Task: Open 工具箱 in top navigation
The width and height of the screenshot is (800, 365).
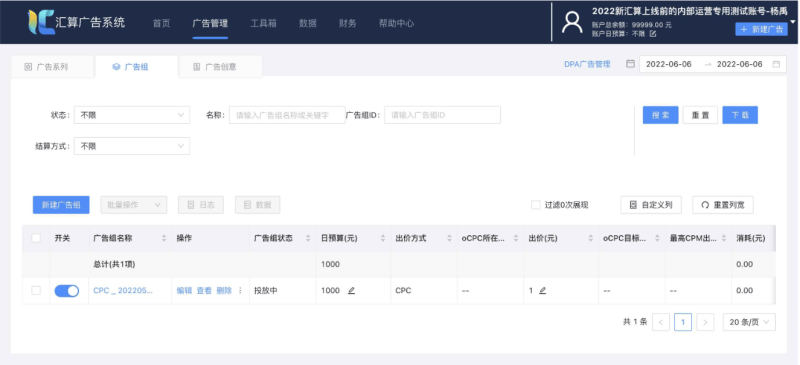Action: [263, 23]
